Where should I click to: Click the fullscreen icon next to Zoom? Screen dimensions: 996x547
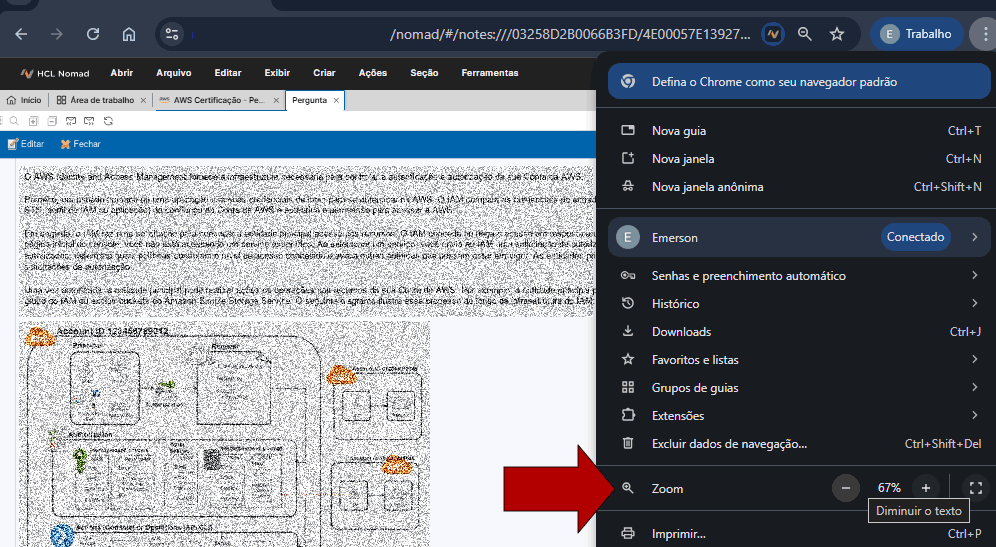[976, 488]
